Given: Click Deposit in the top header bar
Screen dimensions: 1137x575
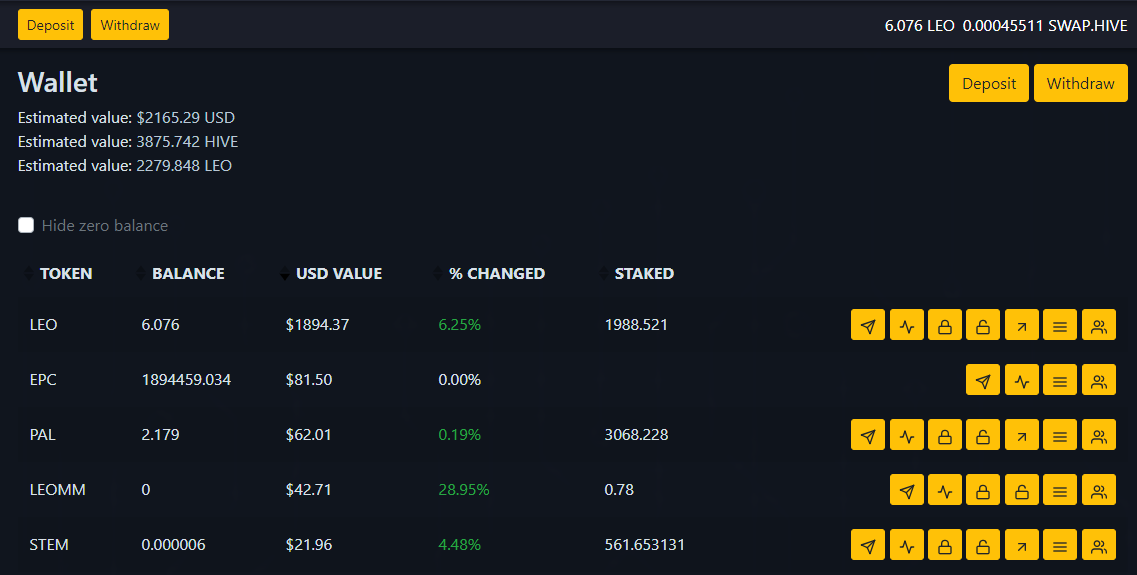Looking at the screenshot, I should pos(50,25).
